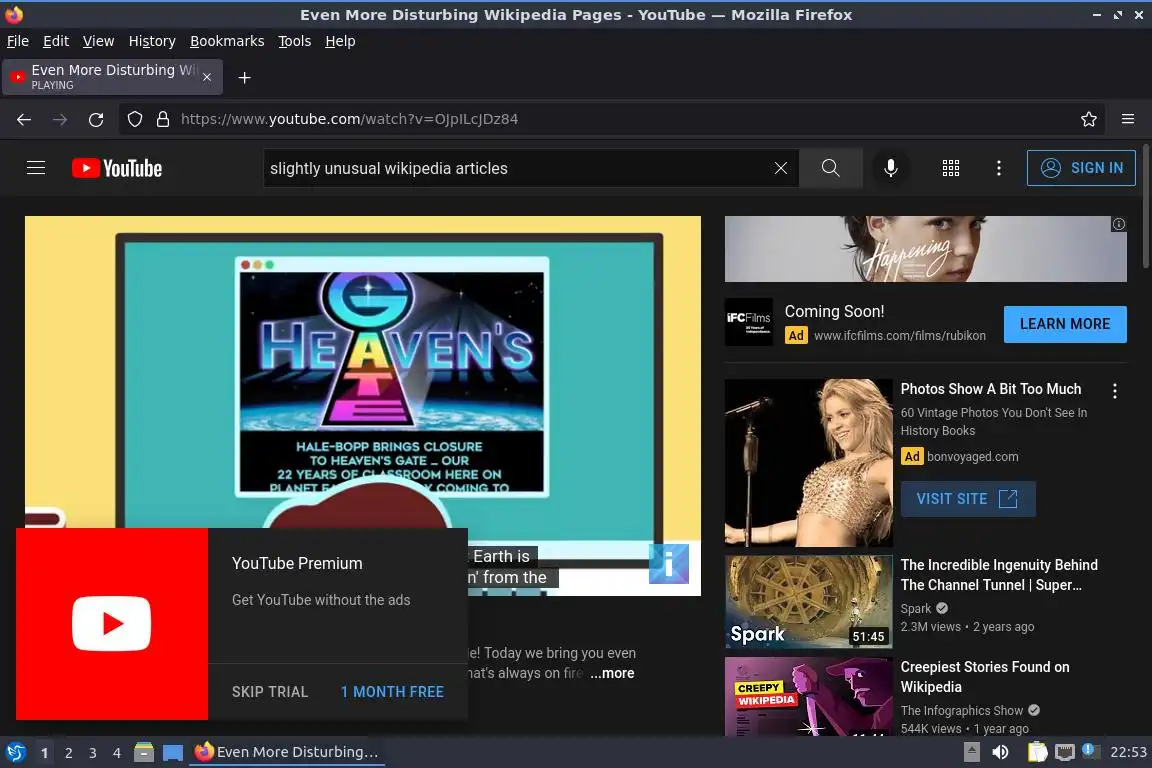Click the YouTube Premium red logo image
The width and height of the screenshot is (1152, 768).
[112, 624]
